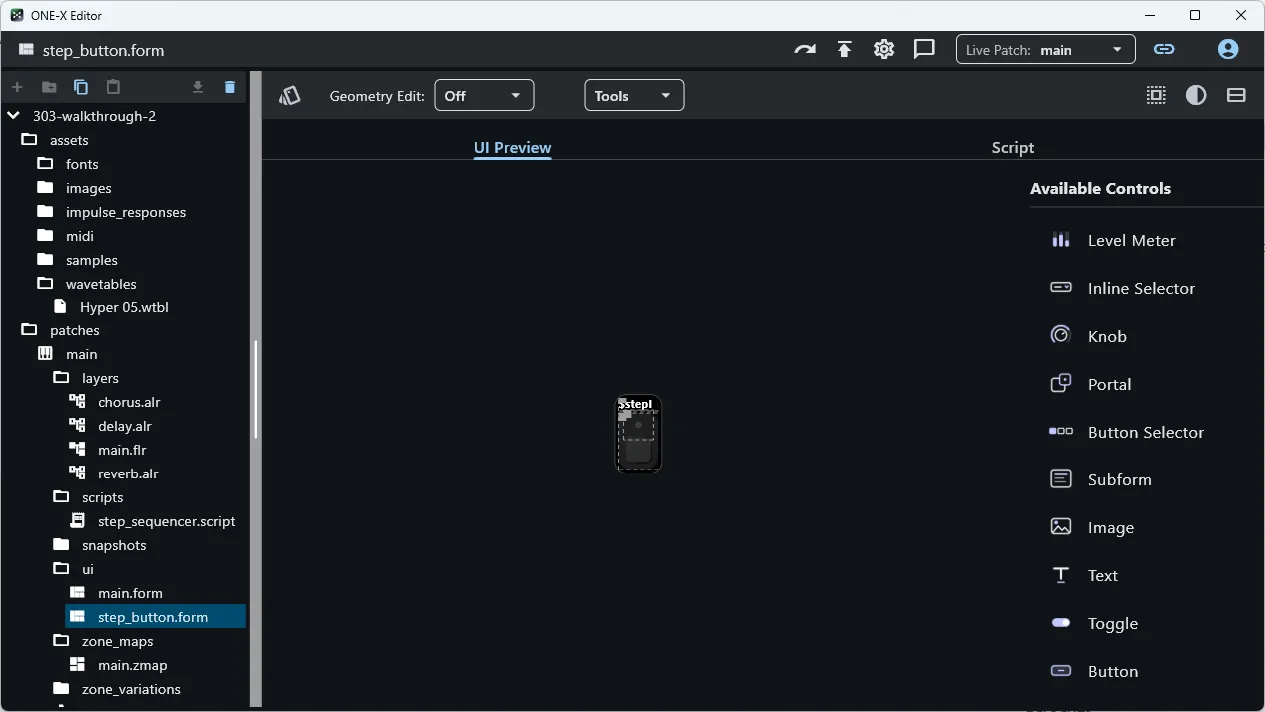Click the redo arrow icon in header
The image size is (1265, 712).
[805, 49]
